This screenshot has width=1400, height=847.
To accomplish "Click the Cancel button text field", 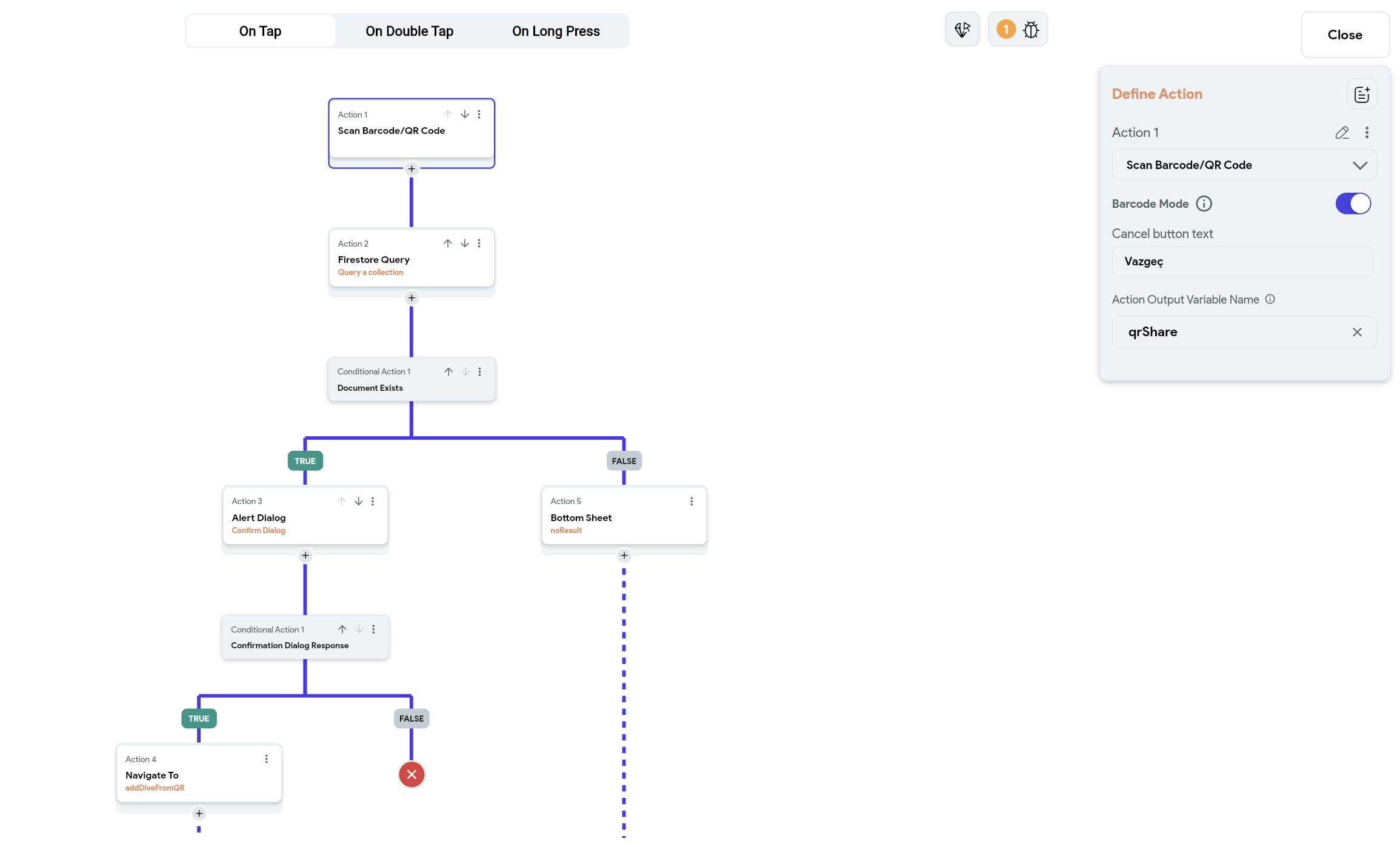I will (x=1241, y=262).
